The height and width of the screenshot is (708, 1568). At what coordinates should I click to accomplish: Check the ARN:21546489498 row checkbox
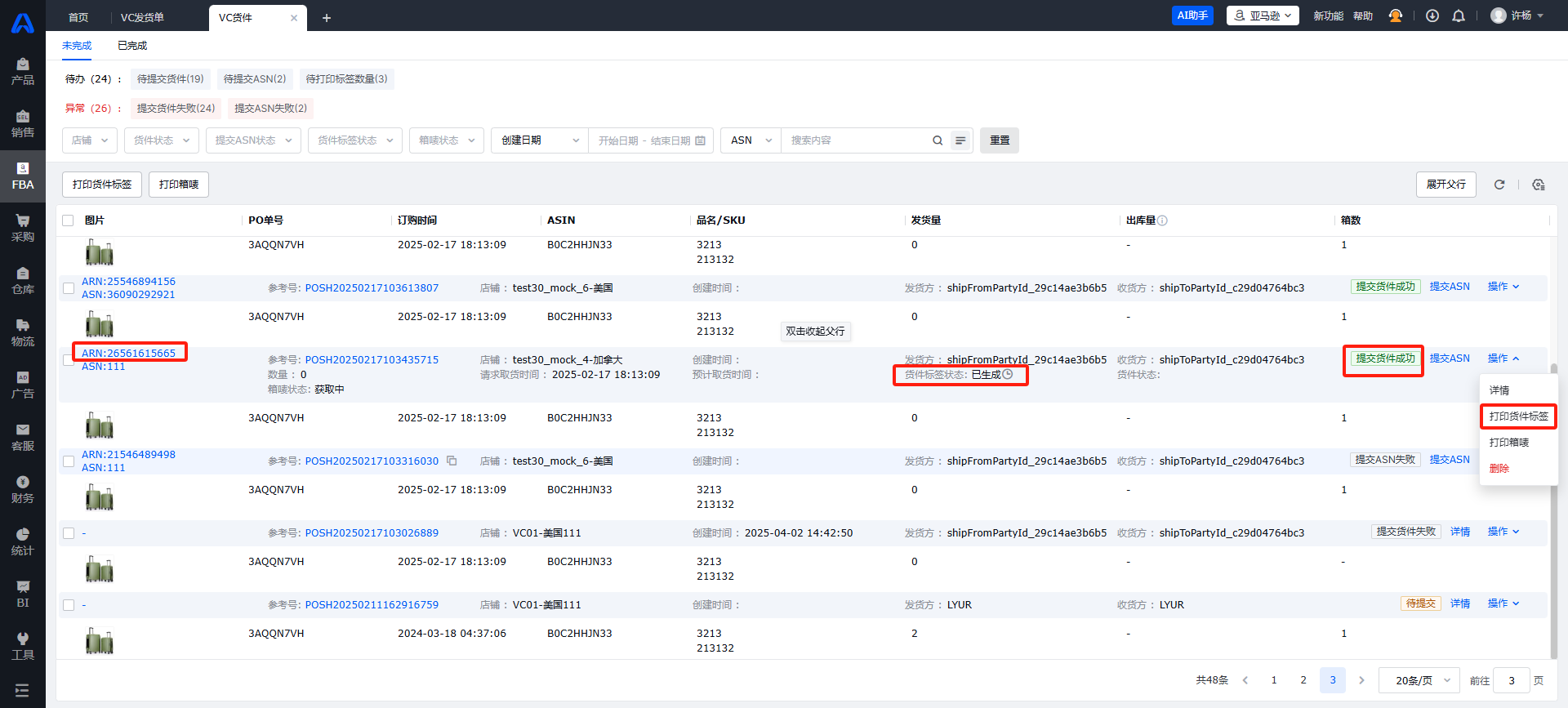(x=69, y=461)
